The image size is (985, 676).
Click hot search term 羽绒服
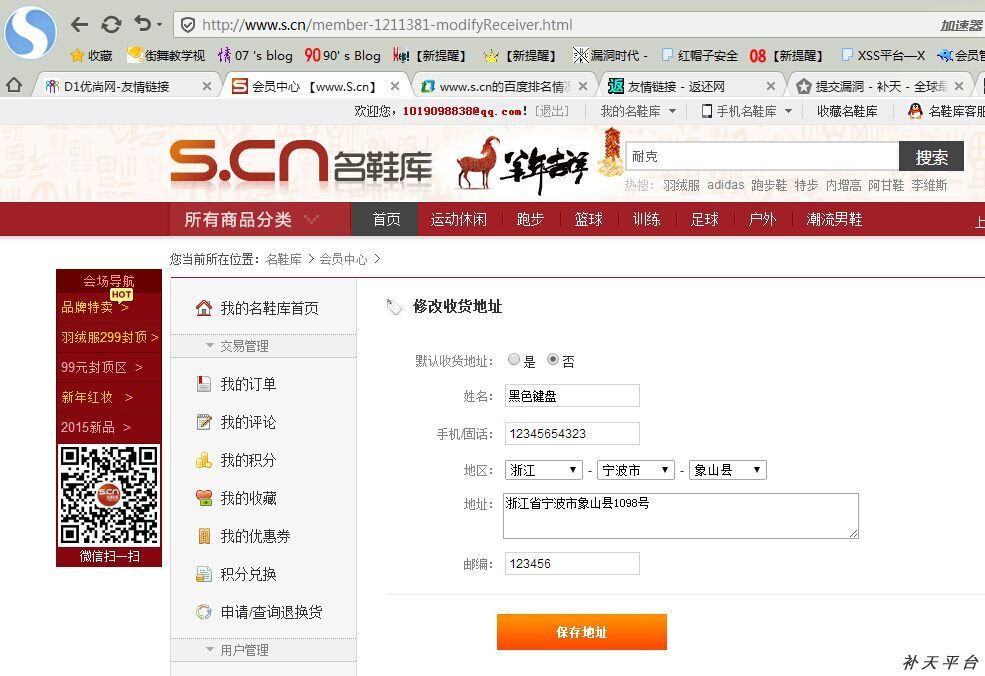pyautogui.click(x=681, y=185)
